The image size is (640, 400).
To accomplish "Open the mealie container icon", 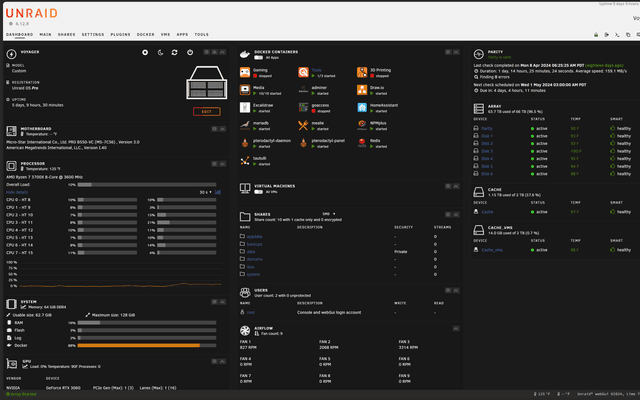I will point(303,125).
